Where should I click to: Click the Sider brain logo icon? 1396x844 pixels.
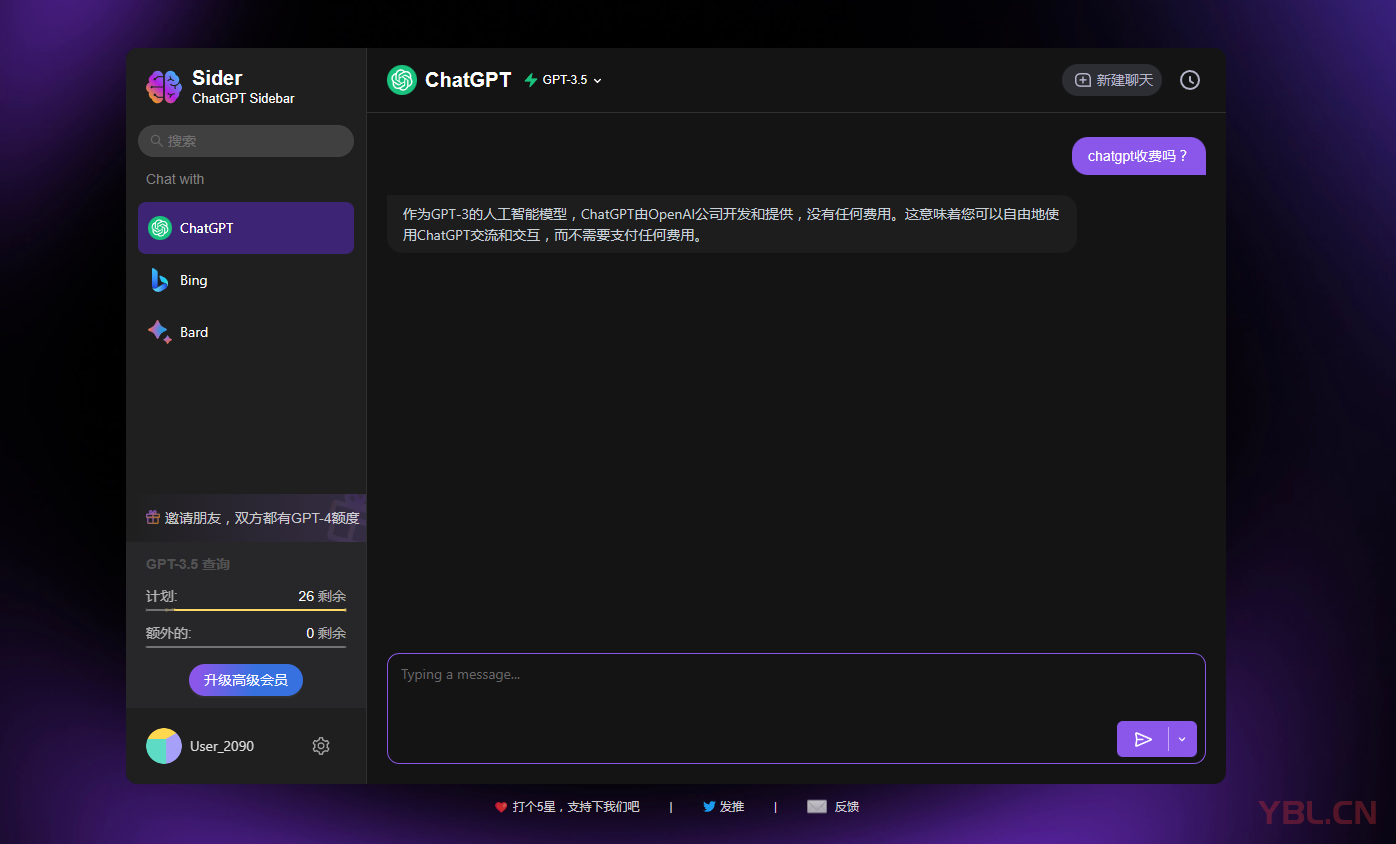coord(164,87)
